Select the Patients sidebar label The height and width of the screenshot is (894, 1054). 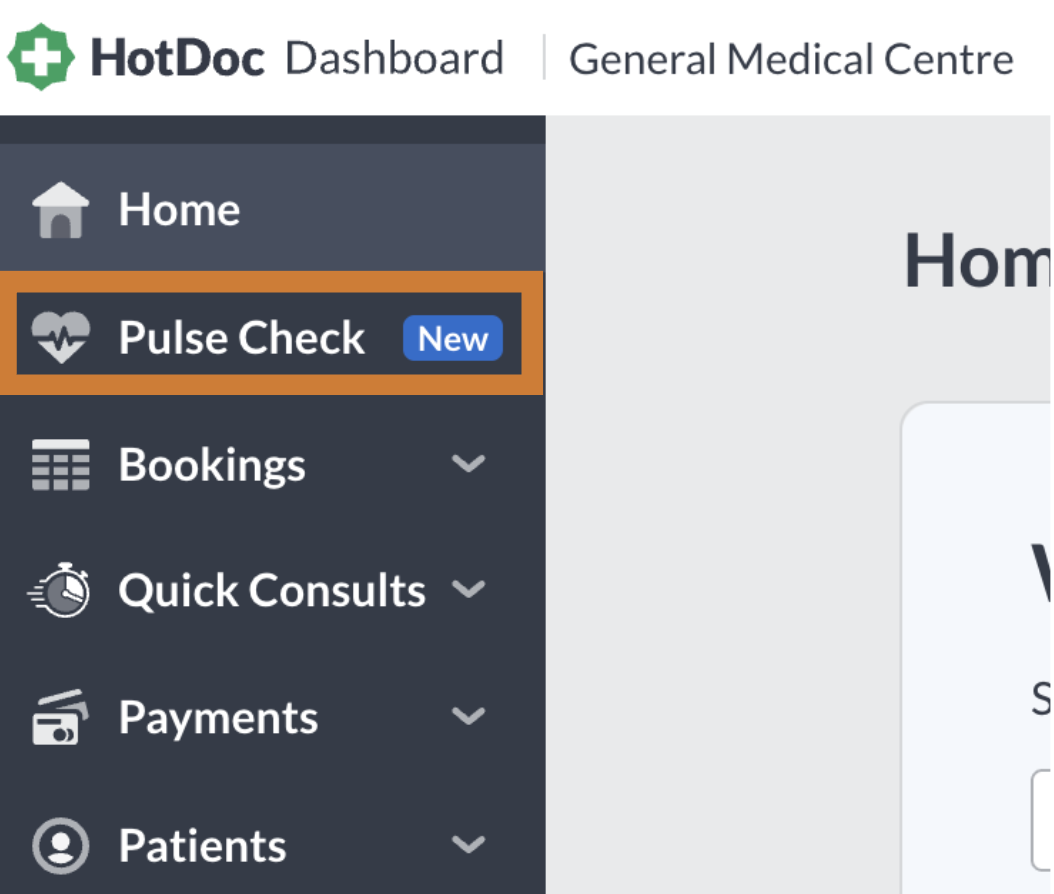tap(202, 846)
